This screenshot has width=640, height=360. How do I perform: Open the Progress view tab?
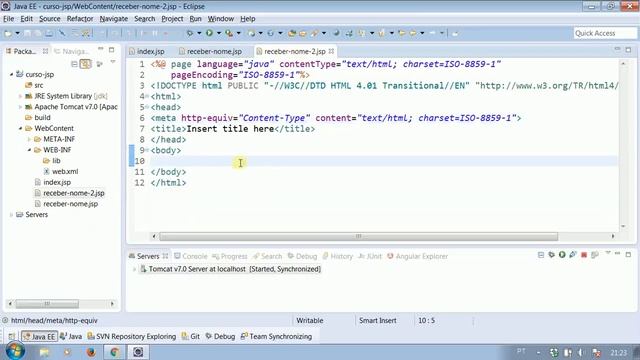tap(230, 256)
